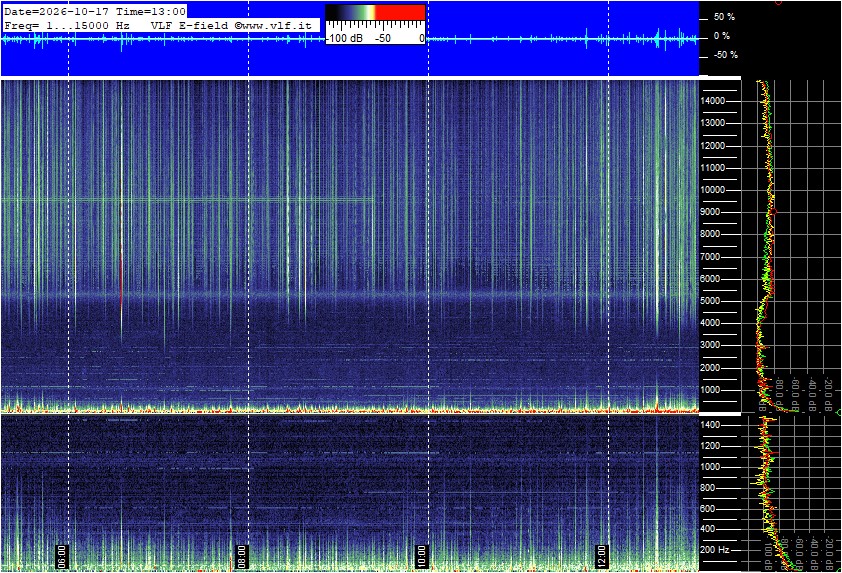Click the Date=2026-10-17 Time=13:00 header text
This screenshot has width=842, height=573.
[95, 11]
